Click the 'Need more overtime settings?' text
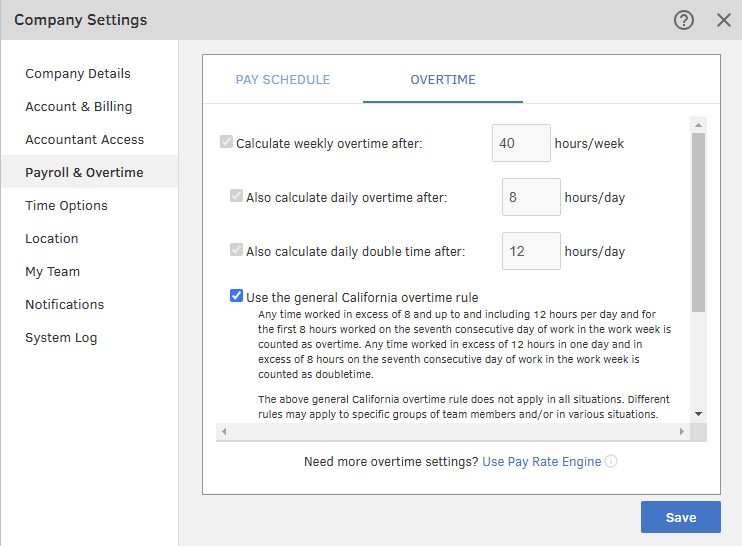 click(x=391, y=461)
